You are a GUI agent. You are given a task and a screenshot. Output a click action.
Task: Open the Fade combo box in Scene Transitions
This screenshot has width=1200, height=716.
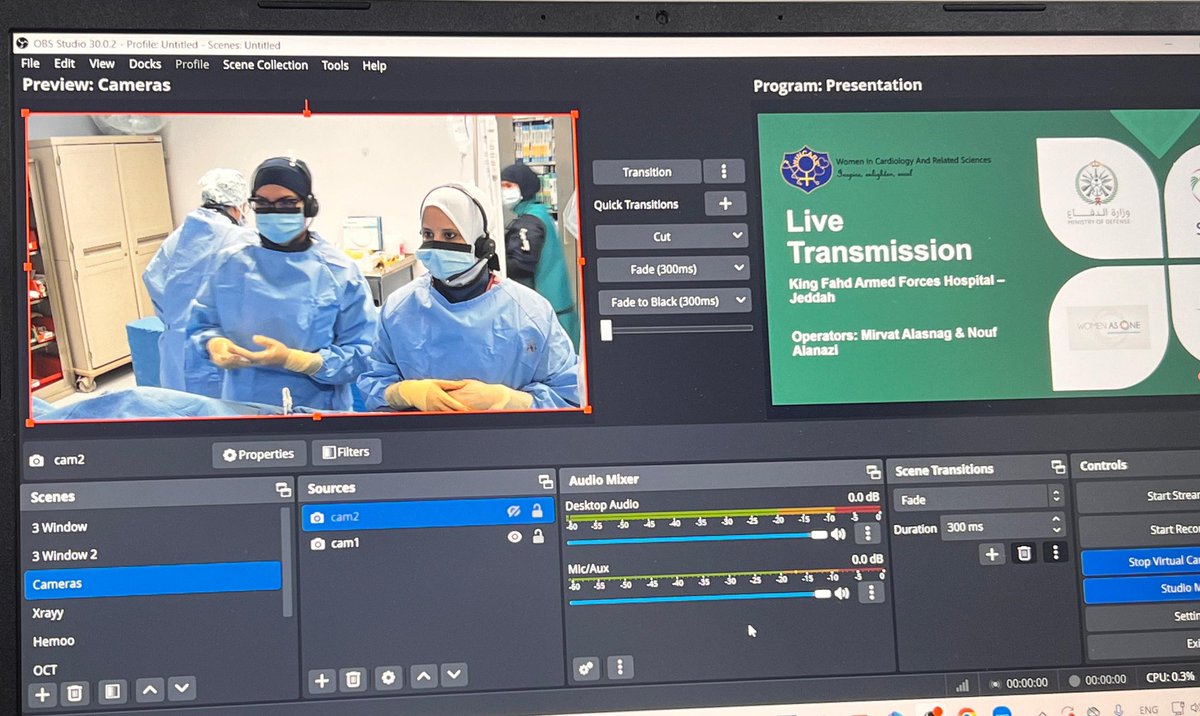click(979, 498)
